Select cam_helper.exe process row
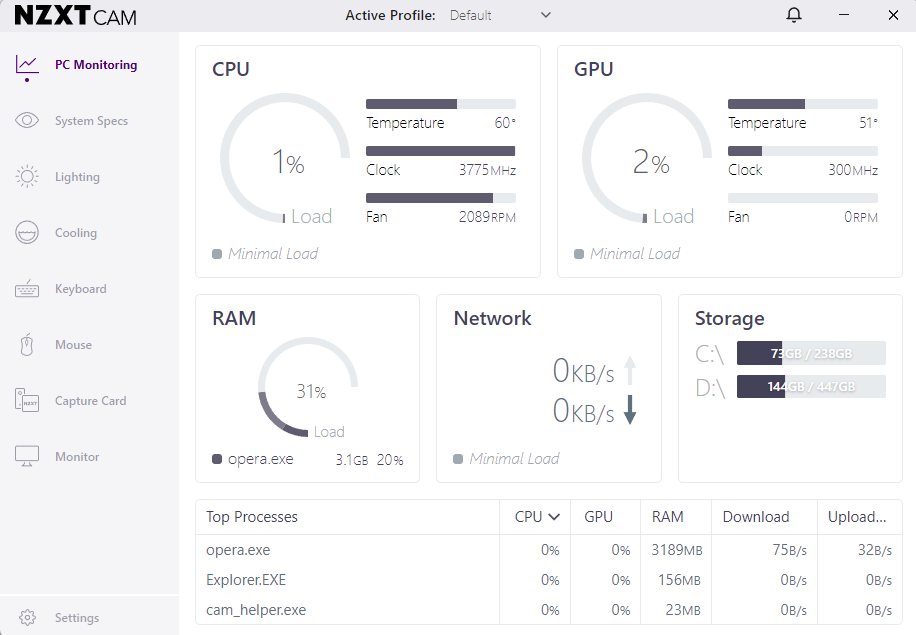This screenshot has width=916, height=635. point(549,610)
